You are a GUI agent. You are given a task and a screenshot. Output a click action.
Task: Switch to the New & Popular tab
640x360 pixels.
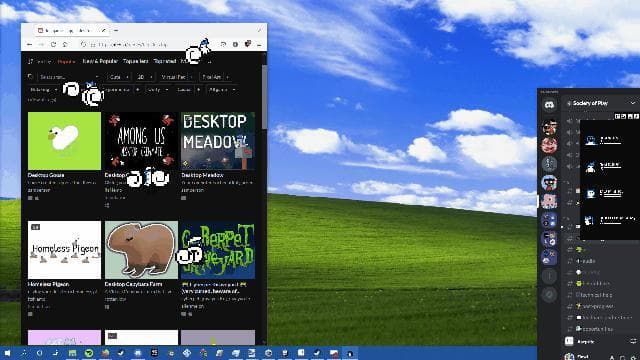(x=100, y=61)
